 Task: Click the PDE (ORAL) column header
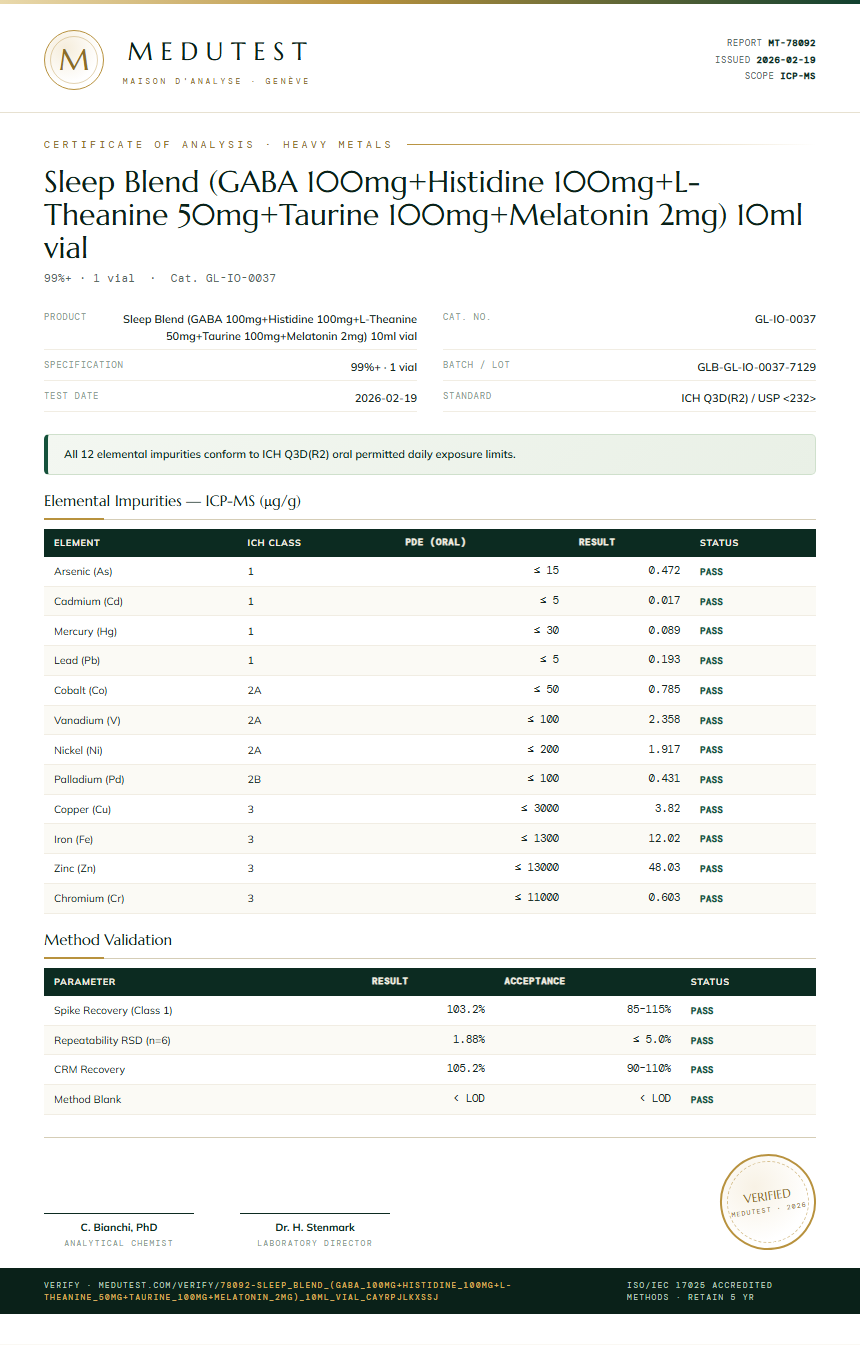(435, 543)
